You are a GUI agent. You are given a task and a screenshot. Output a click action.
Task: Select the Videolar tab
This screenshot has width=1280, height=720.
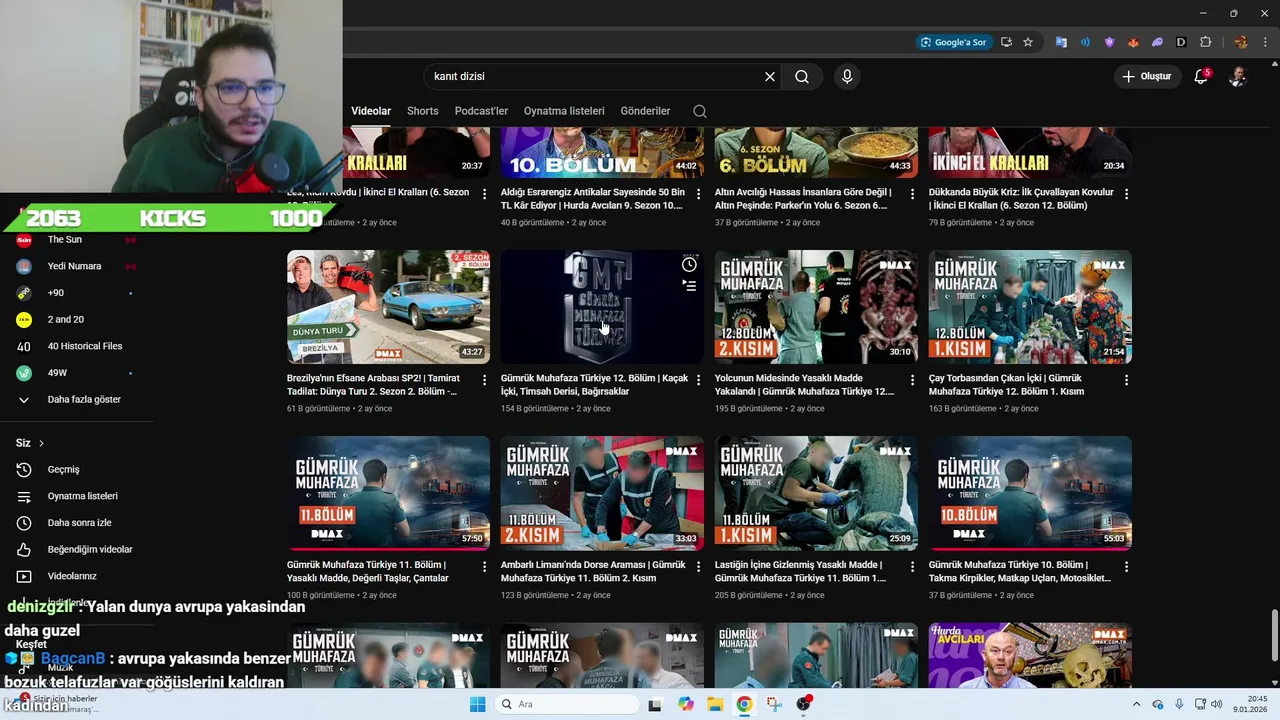[371, 111]
